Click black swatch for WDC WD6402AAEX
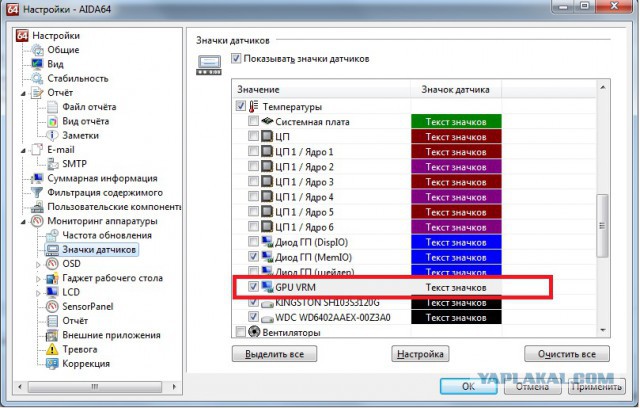 coord(456,317)
